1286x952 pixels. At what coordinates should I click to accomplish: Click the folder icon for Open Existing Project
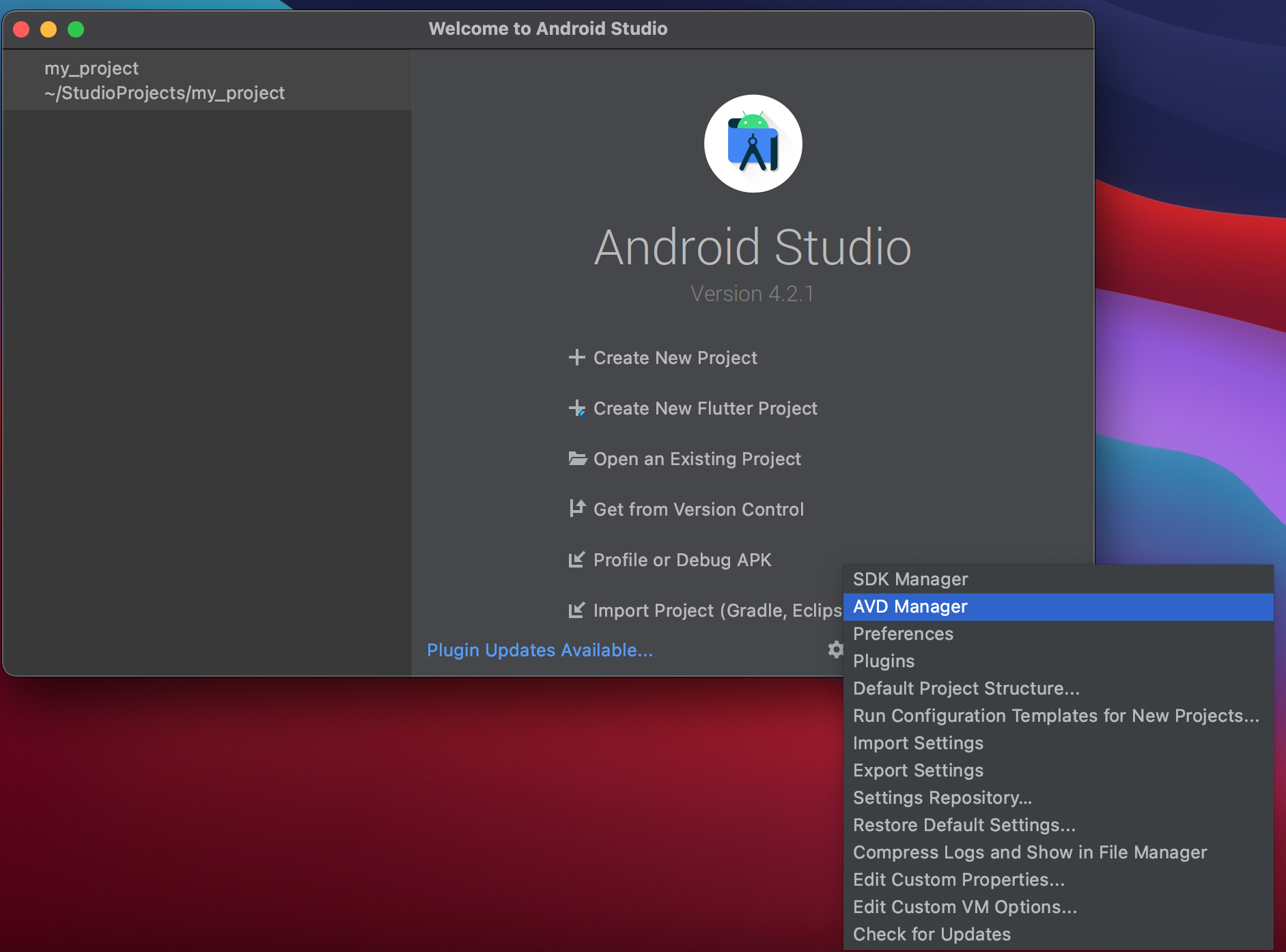point(578,458)
